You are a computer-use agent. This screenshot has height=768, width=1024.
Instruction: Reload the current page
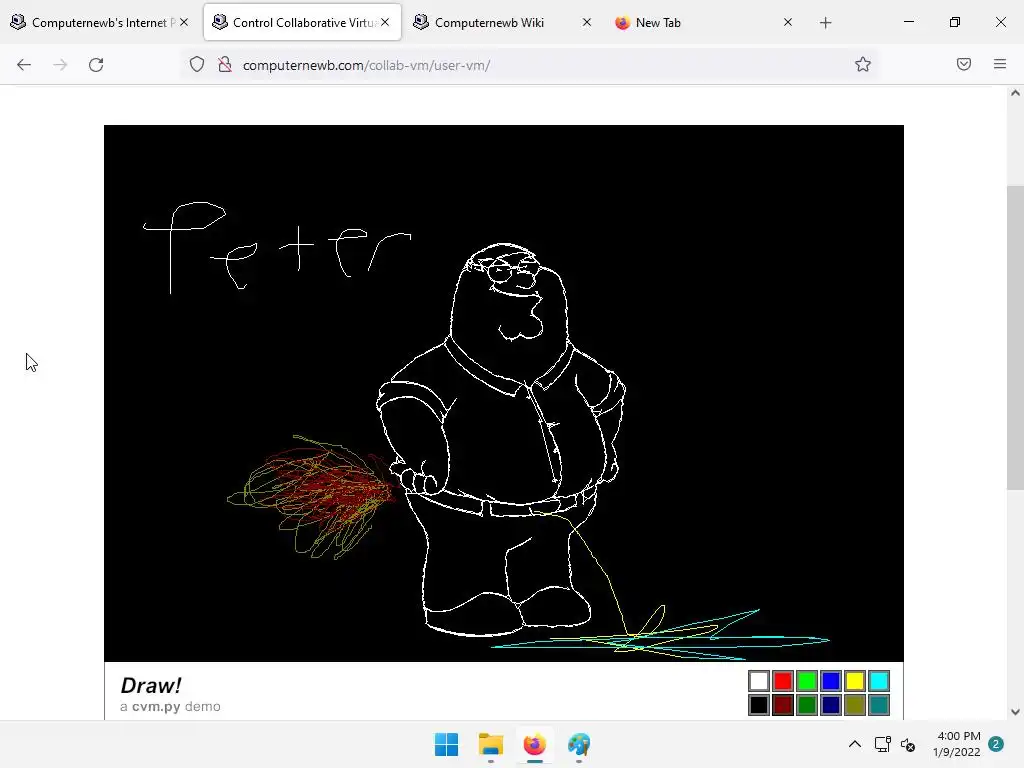pos(96,65)
